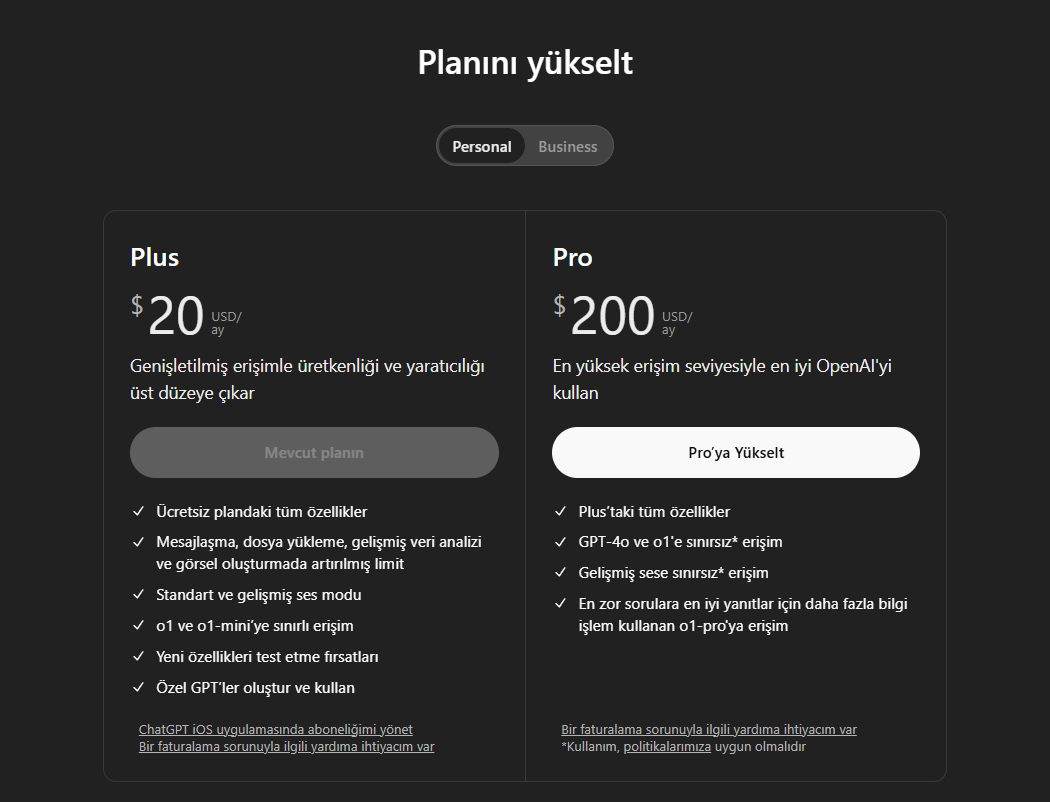Click the checkmark beside Ücretsiz plandaki tüm özellikler

click(x=139, y=511)
